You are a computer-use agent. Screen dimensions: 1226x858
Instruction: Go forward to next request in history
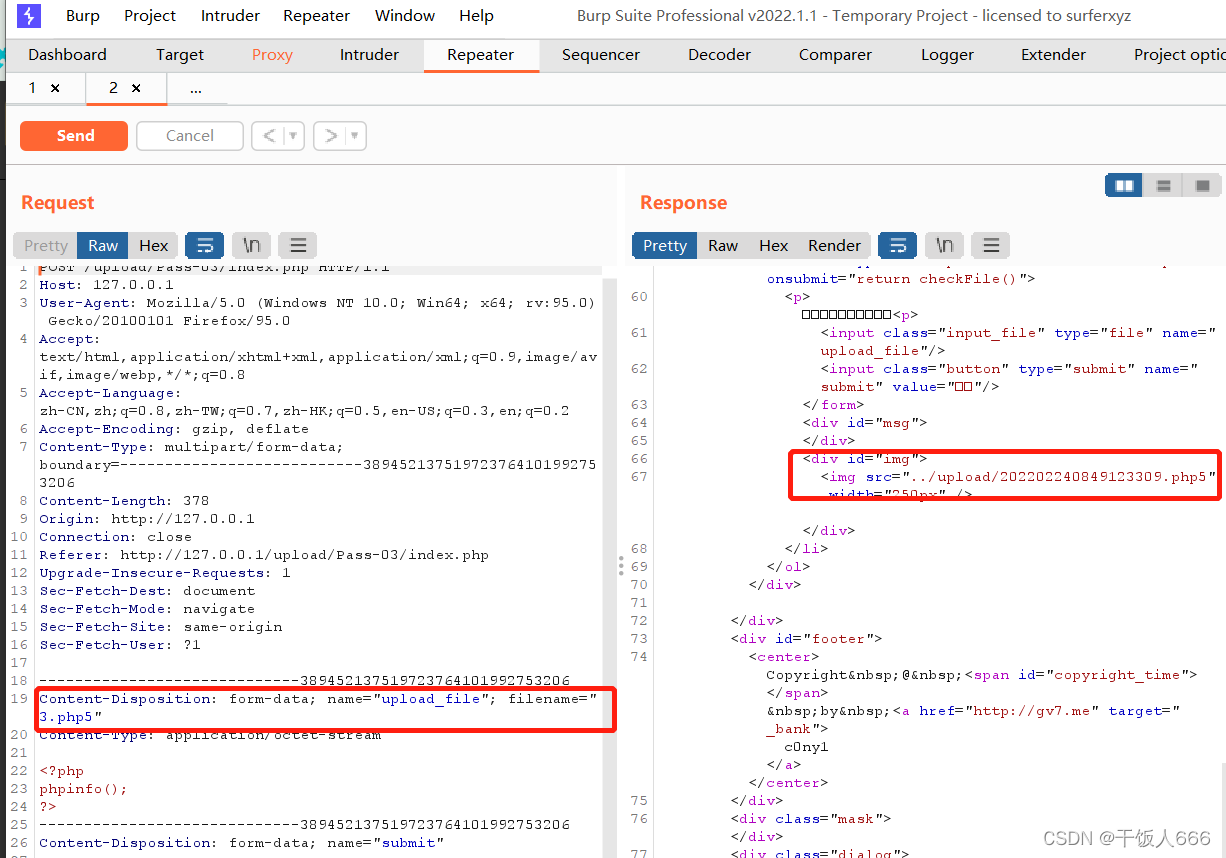(331, 136)
